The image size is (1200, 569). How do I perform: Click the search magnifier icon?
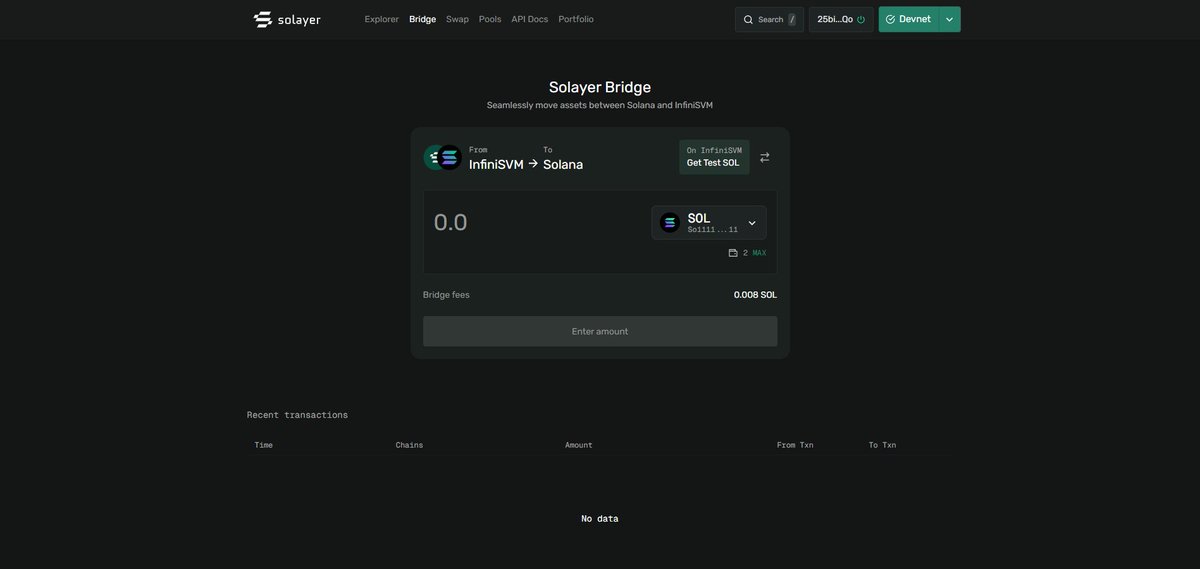[748, 19]
